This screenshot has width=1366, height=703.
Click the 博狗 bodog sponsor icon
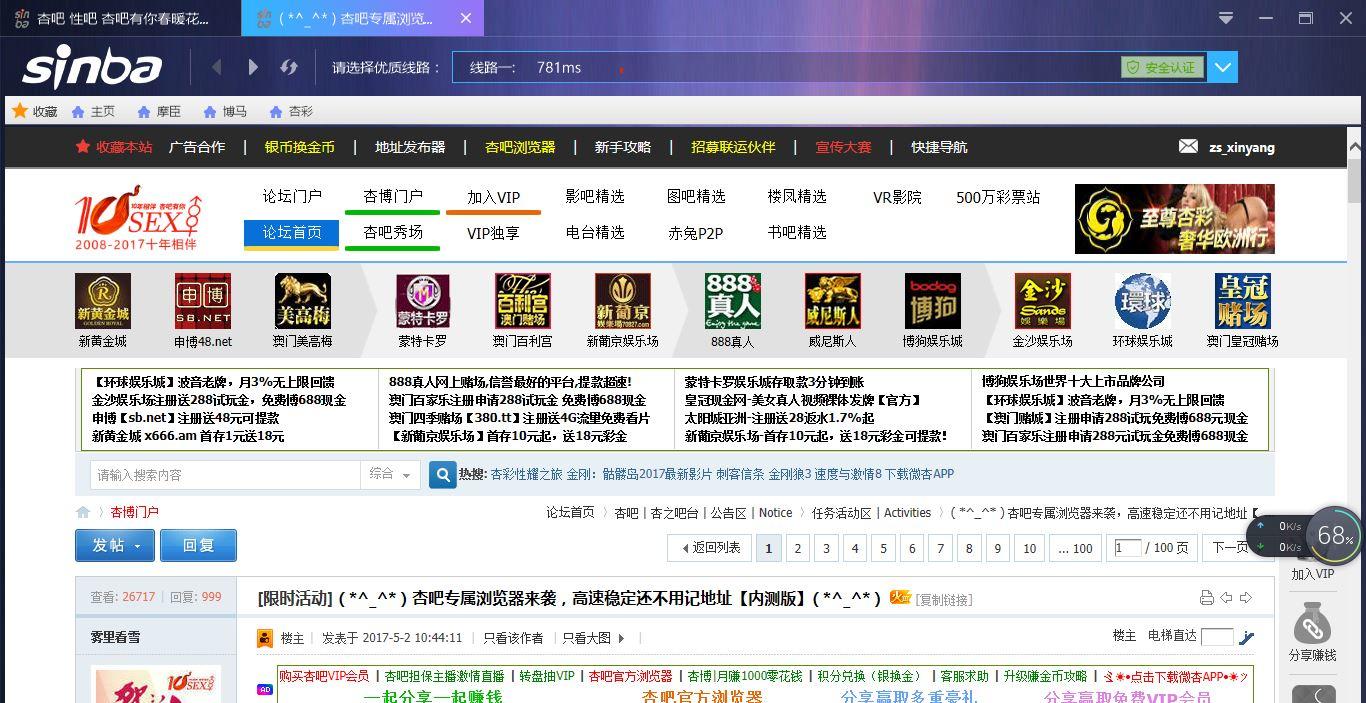933,301
